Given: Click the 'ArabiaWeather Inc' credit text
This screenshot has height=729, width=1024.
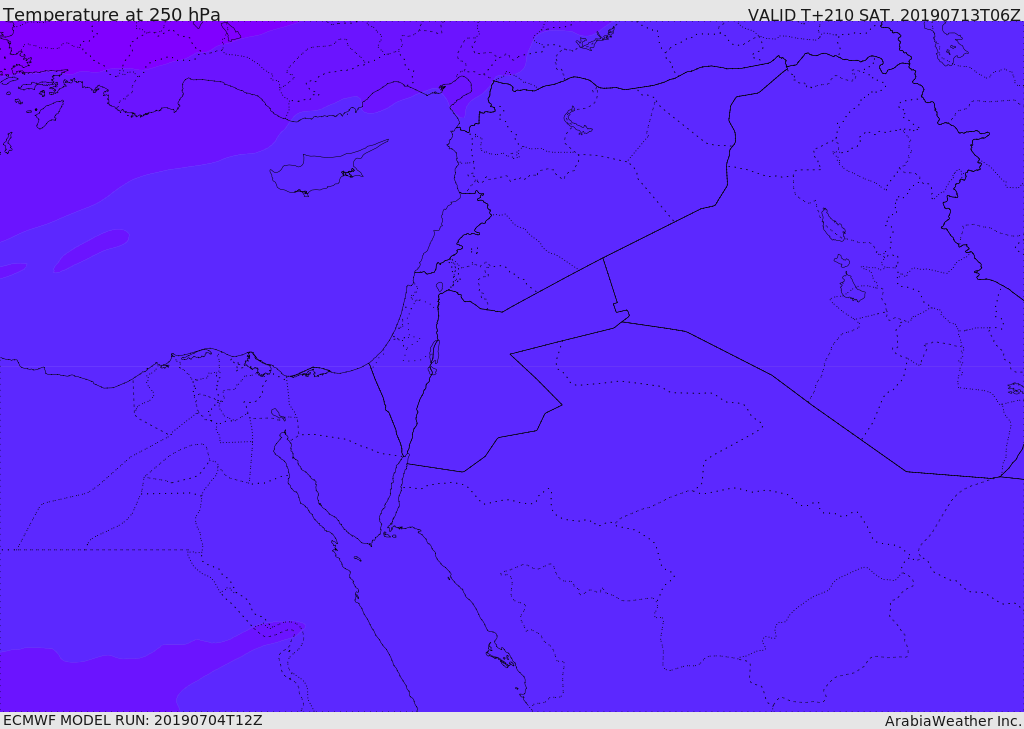Looking at the screenshot, I should point(952,721).
